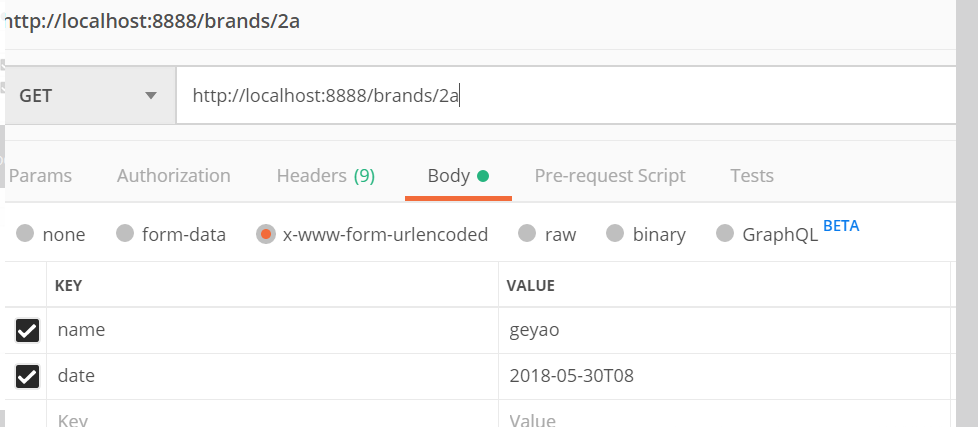Click the empty Key placeholder field
978x427 pixels.
tap(270, 419)
